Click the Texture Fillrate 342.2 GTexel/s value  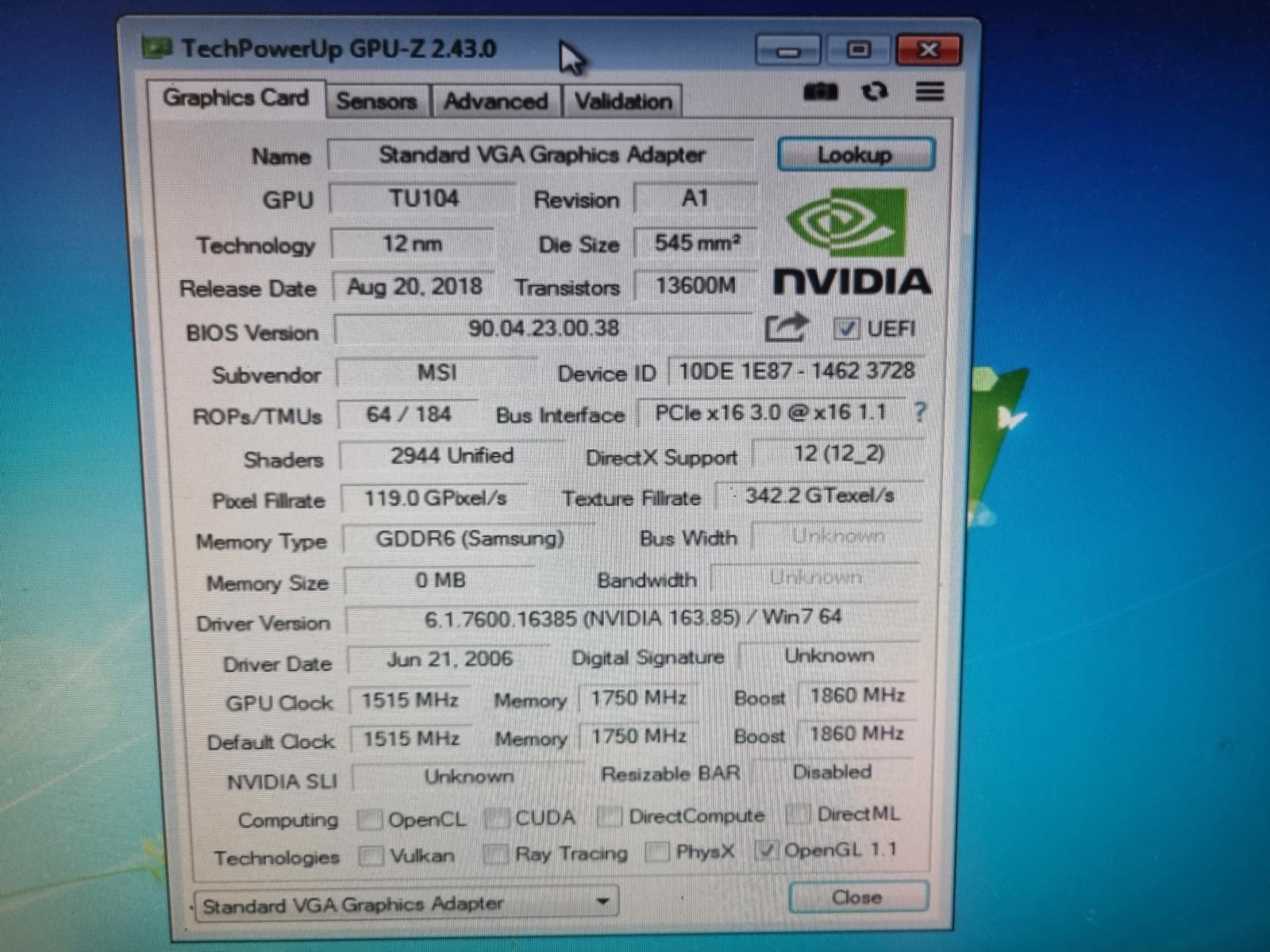(x=820, y=496)
